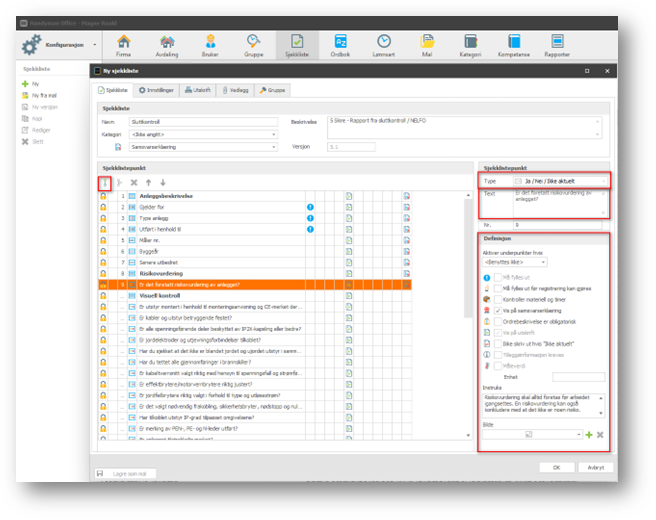The height and width of the screenshot is (520, 656).
Task: Open the Avdeling section in ribbon
Action: pos(167,46)
